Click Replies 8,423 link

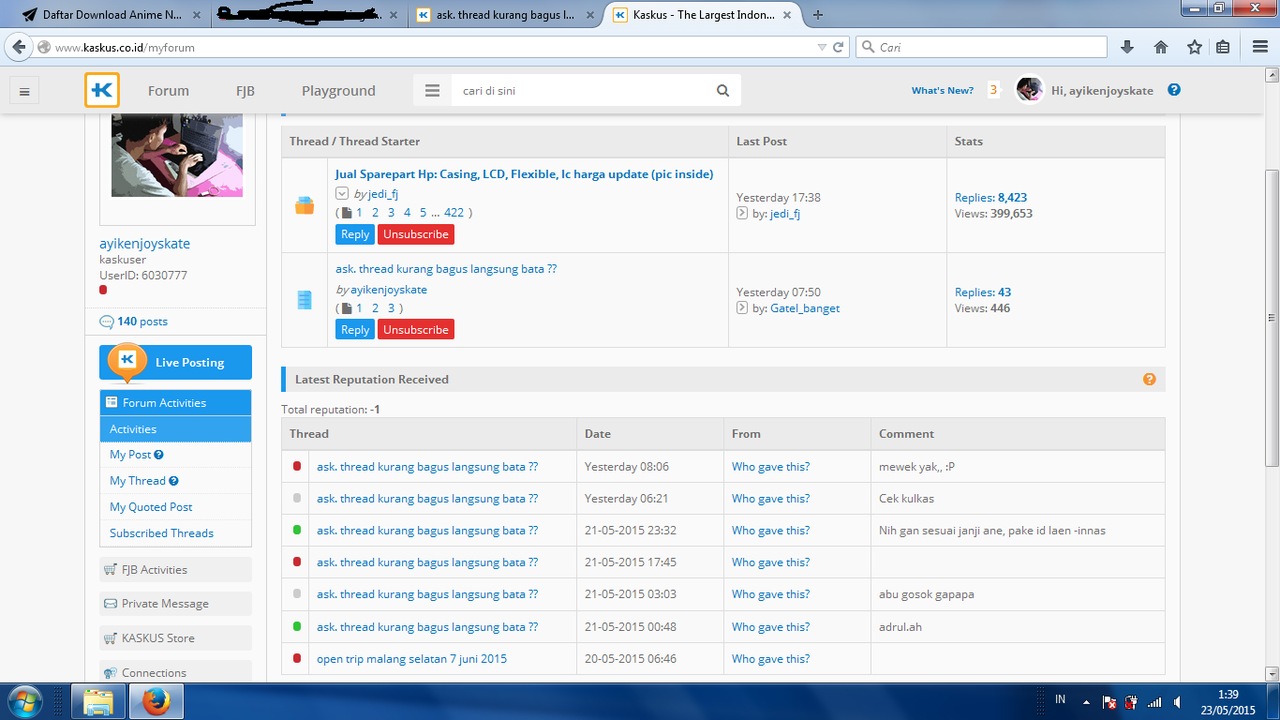point(991,198)
